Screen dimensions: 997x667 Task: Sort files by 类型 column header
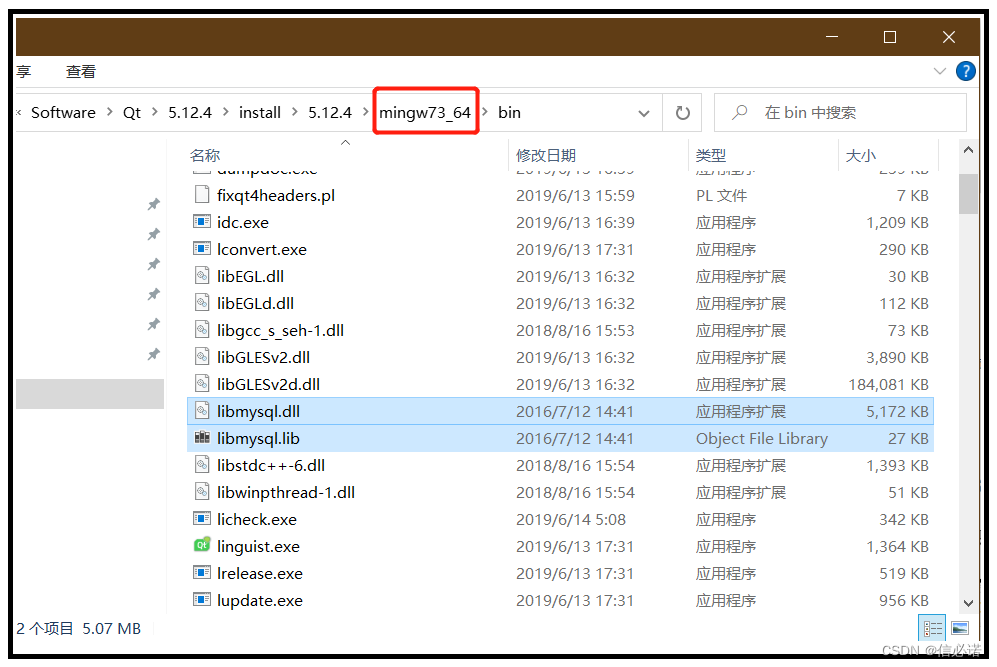pyautogui.click(x=710, y=155)
